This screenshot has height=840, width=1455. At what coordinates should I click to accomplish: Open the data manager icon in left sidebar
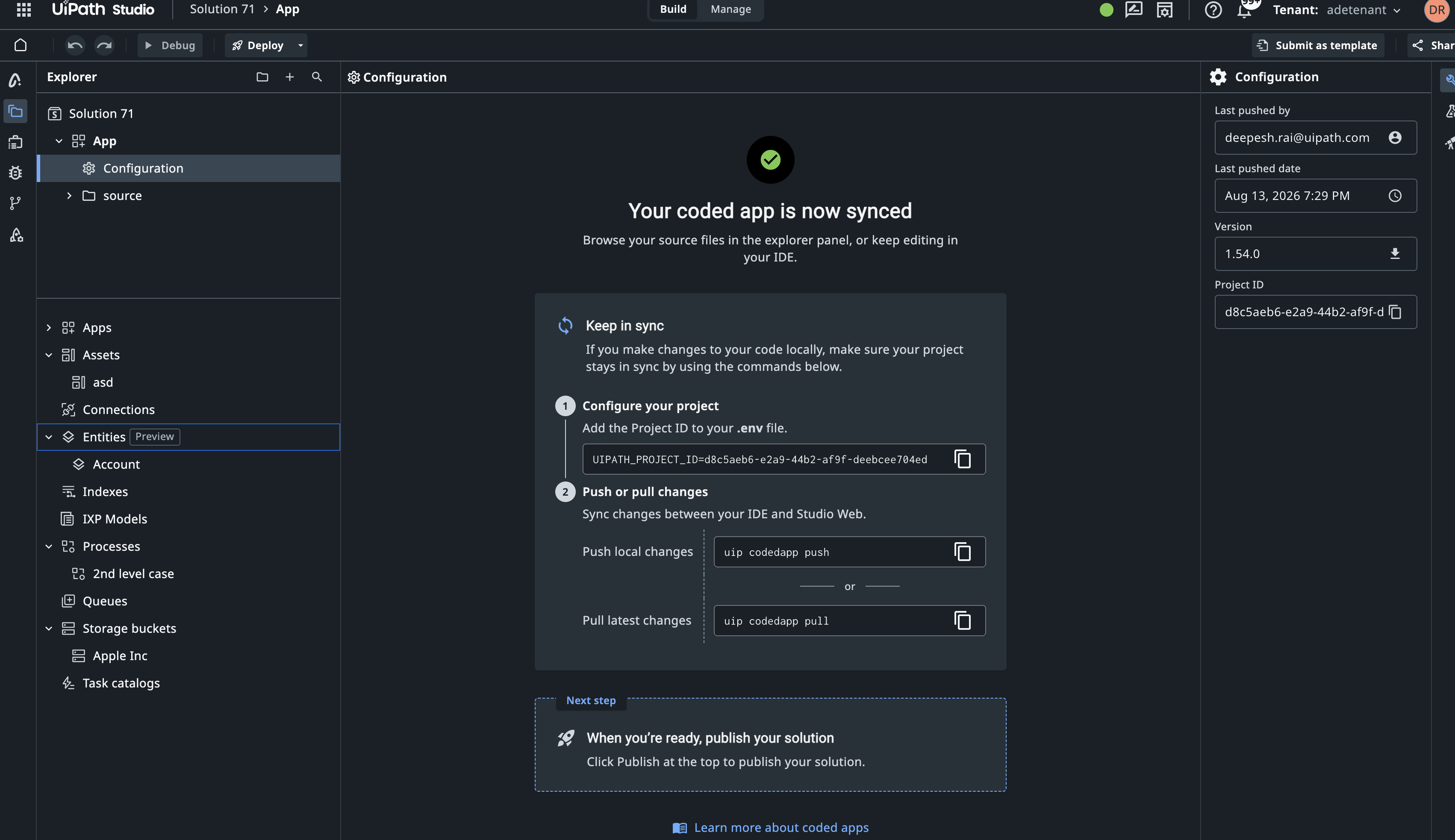(x=15, y=142)
